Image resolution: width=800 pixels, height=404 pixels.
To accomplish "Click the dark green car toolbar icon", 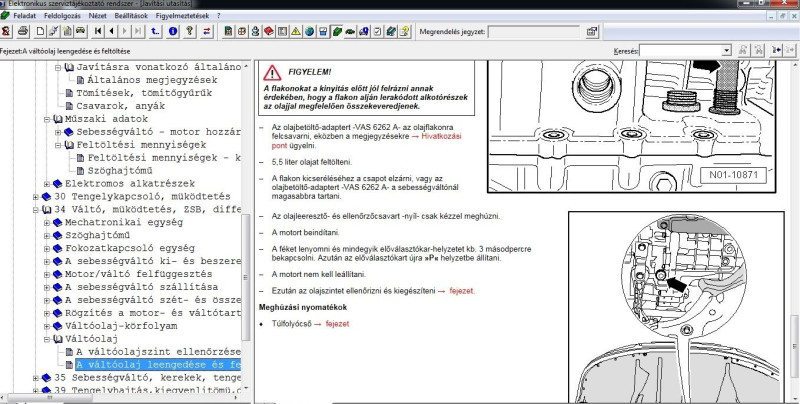I will click(350, 32).
